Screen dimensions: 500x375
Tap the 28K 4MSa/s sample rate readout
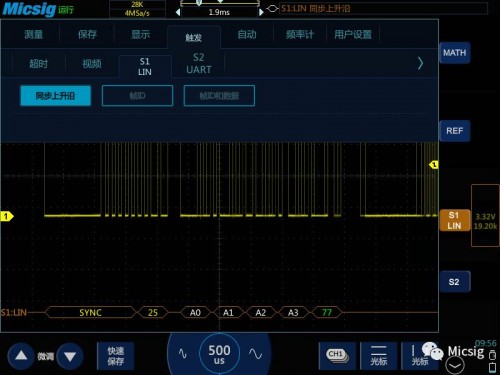(137, 9)
